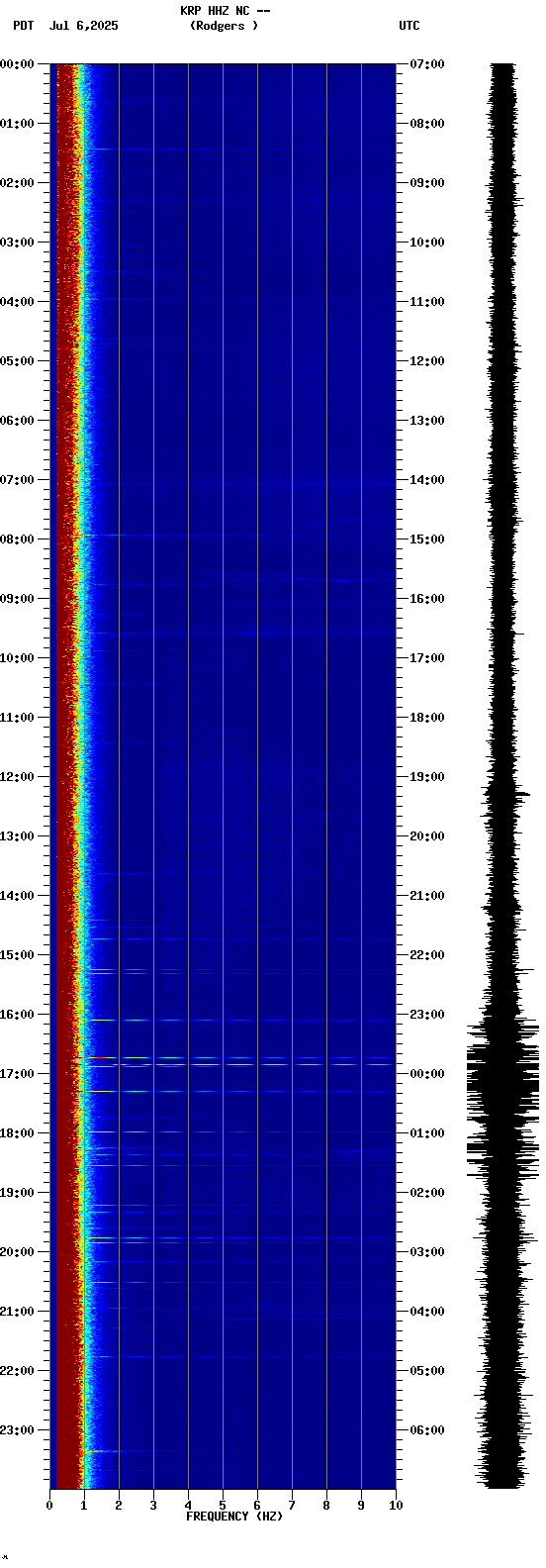Click the 22:00 PDT time label

(x=17, y=1371)
